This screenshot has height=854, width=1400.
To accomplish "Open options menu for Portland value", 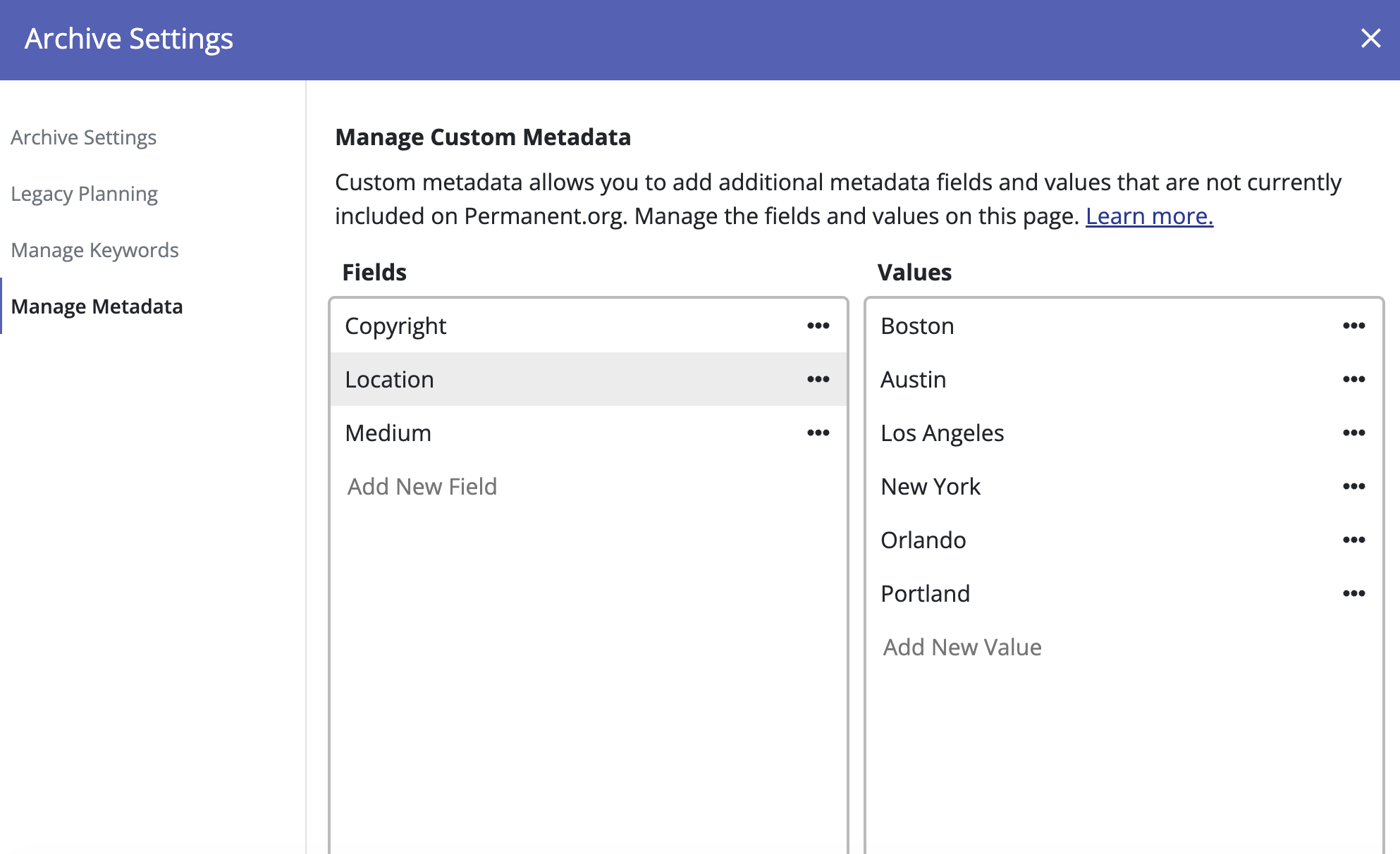I will pyautogui.click(x=1353, y=593).
